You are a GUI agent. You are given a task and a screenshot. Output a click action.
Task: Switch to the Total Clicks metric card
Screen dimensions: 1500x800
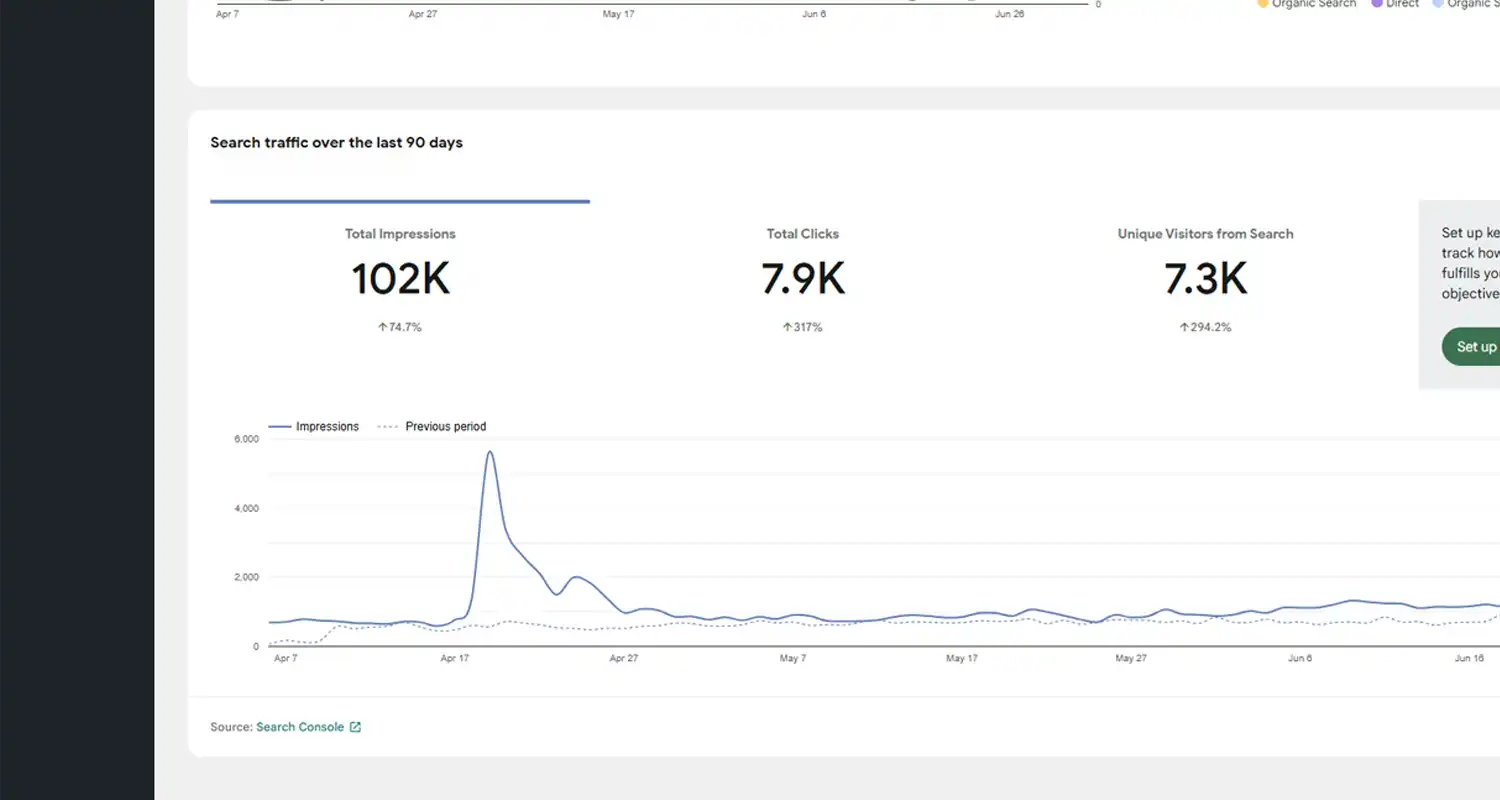pos(802,278)
